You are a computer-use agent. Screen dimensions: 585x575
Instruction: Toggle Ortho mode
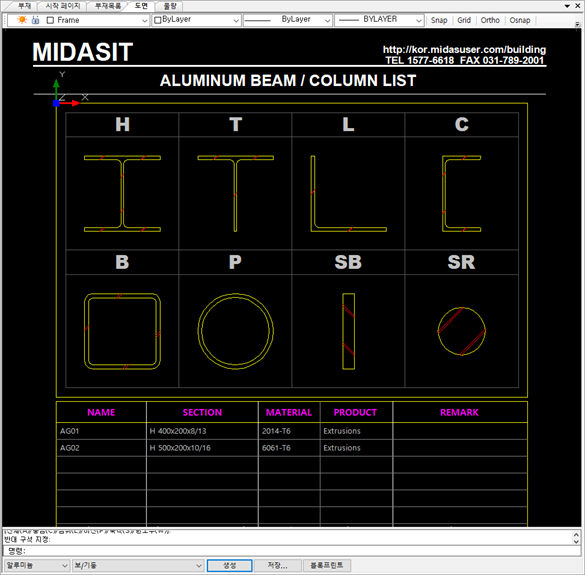tap(490, 20)
